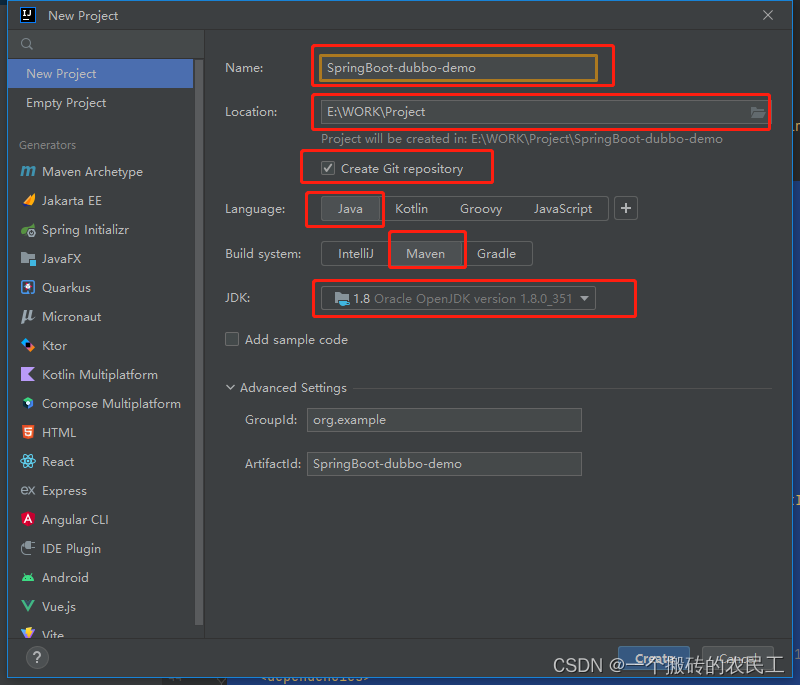800x685 pixels.
Task: Click the sidebar vertical scrollbar
Action: coord(199,342)
